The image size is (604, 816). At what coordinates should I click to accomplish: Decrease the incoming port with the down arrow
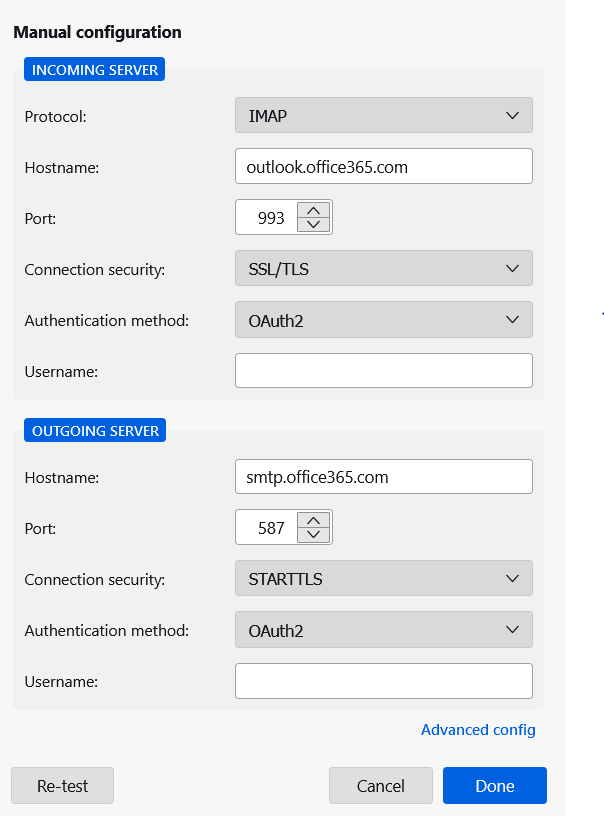[x=314, y=225]
